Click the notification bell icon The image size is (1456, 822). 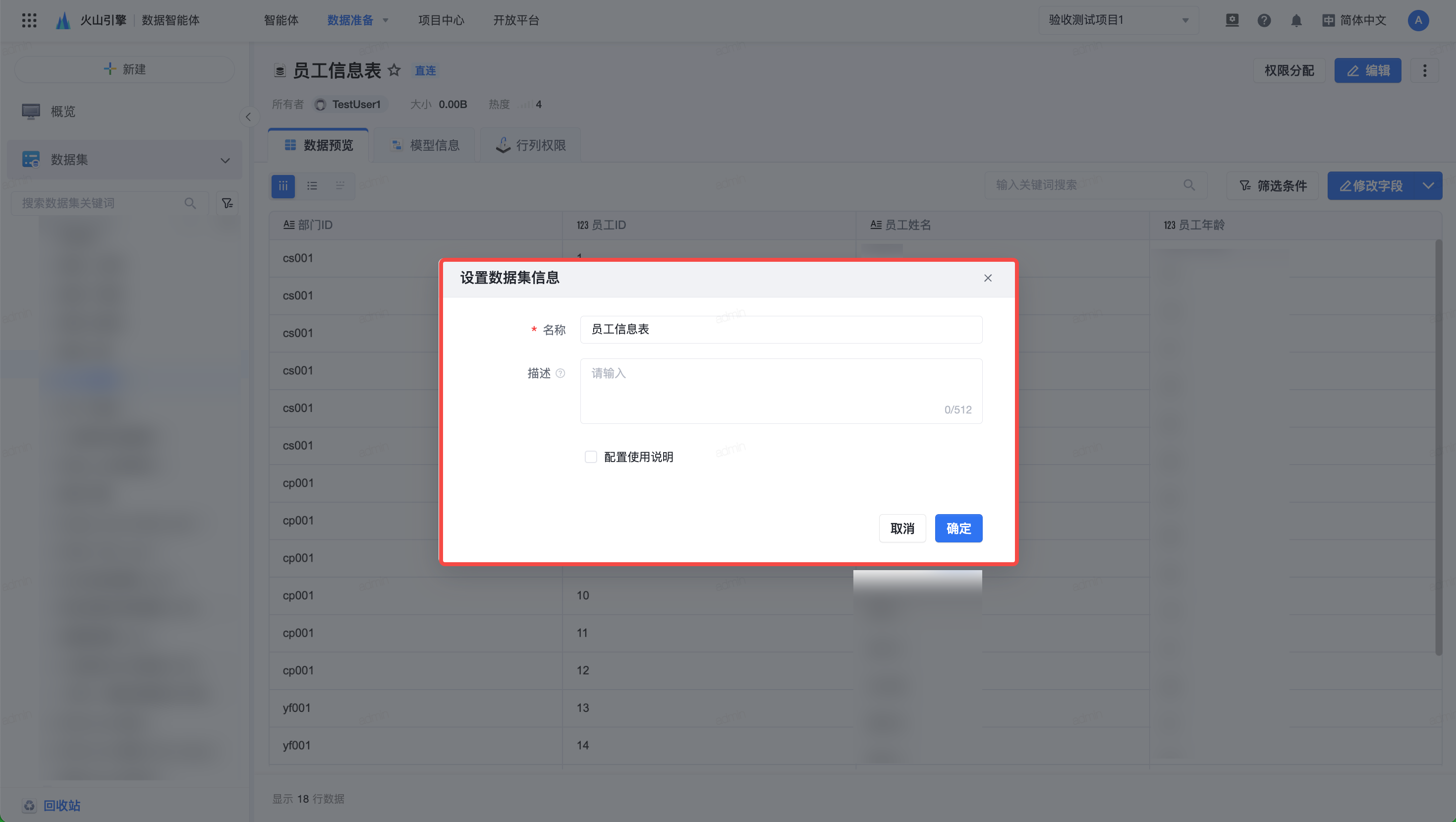tap(1296, 20)
